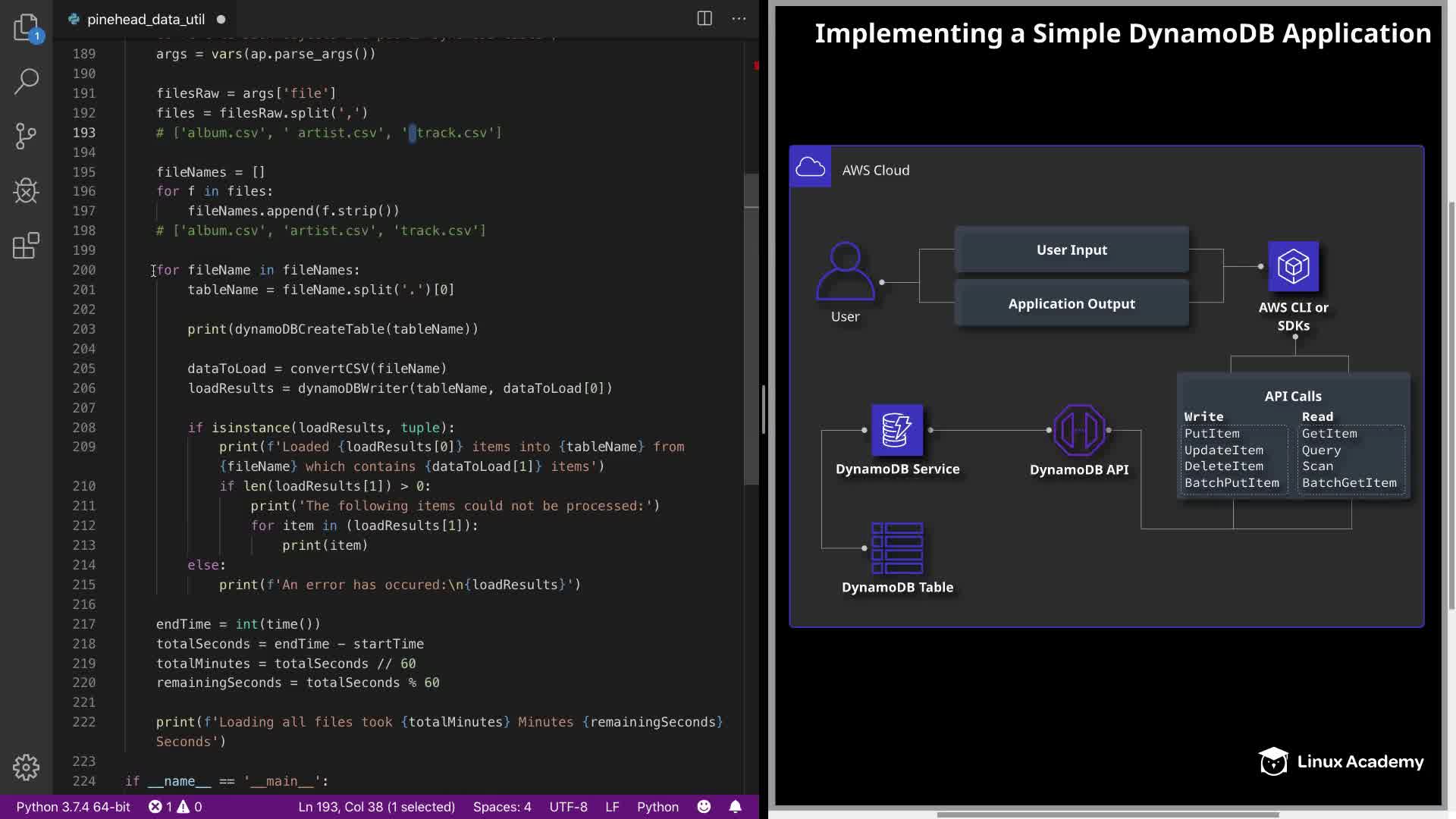Open the Source Control view icon
Viewport: 1456px width, 819px height.
click(x=26, y=136)
